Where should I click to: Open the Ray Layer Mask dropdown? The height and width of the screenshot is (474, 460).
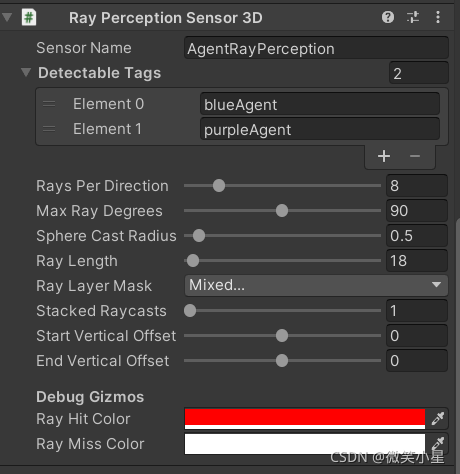(x=316, y=285)
